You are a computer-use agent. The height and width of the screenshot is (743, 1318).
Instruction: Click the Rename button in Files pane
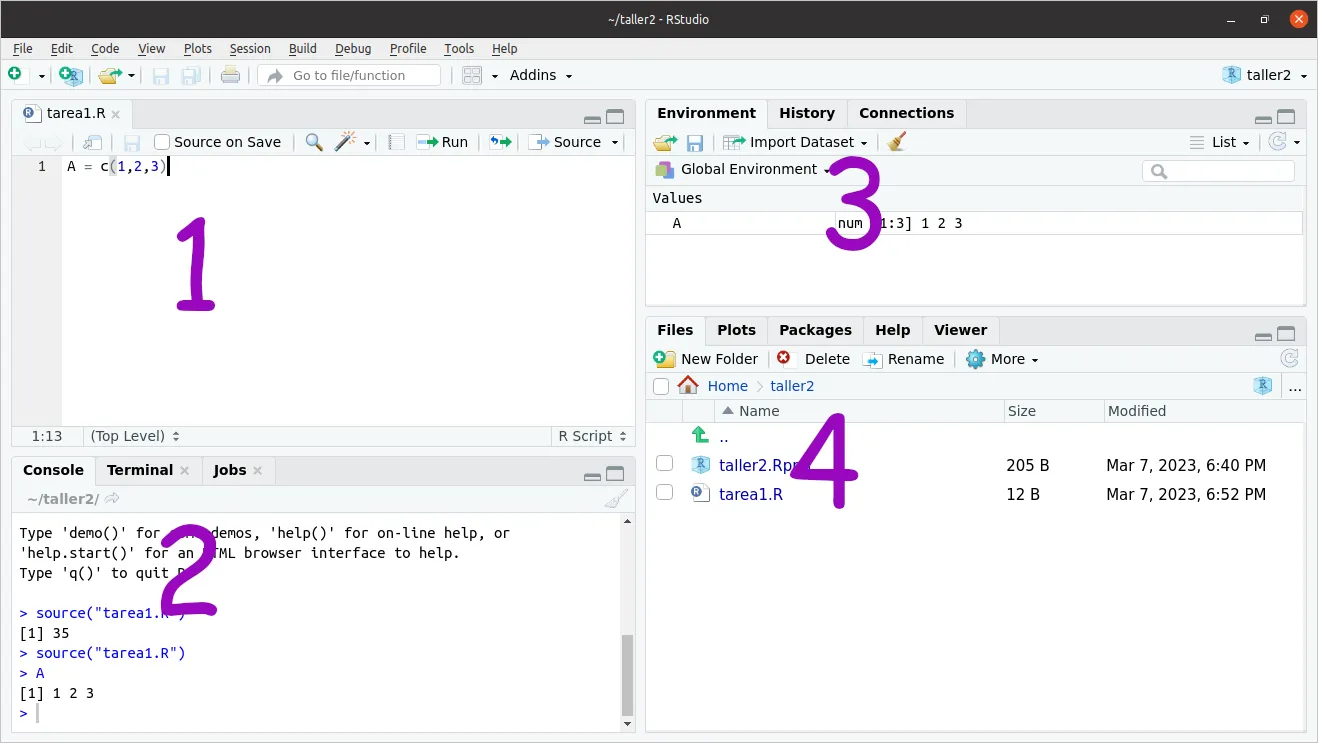[904, 359]
